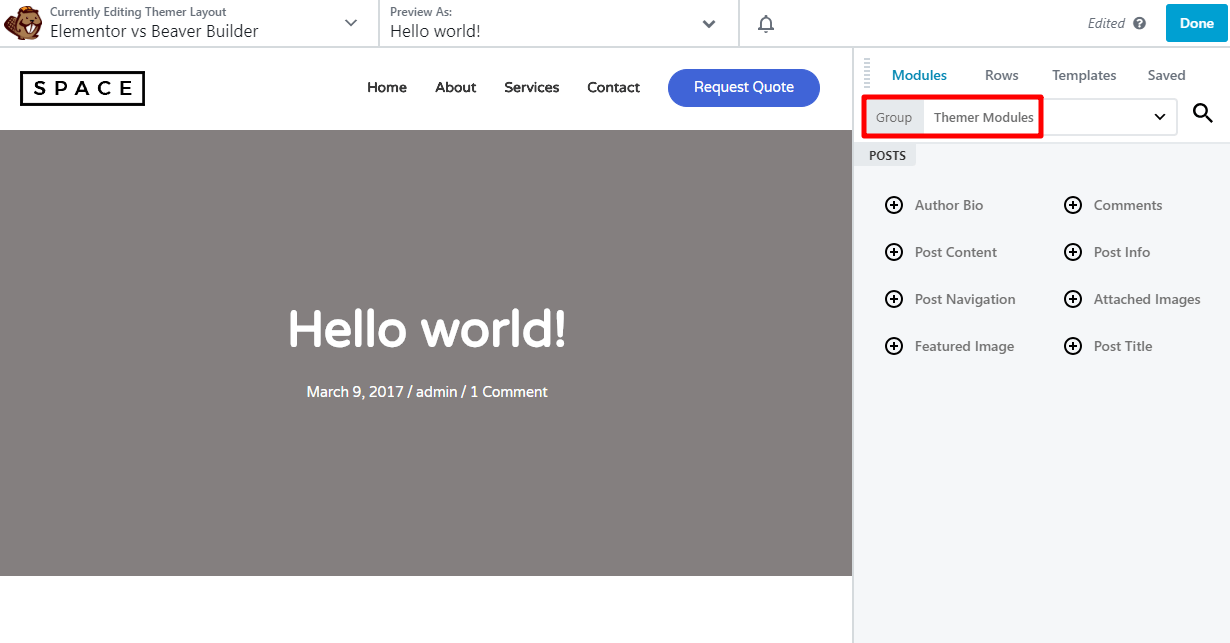Switch to the Templates tab
This screenshot has height=643, width=1230.
[x=1084, y=75]
